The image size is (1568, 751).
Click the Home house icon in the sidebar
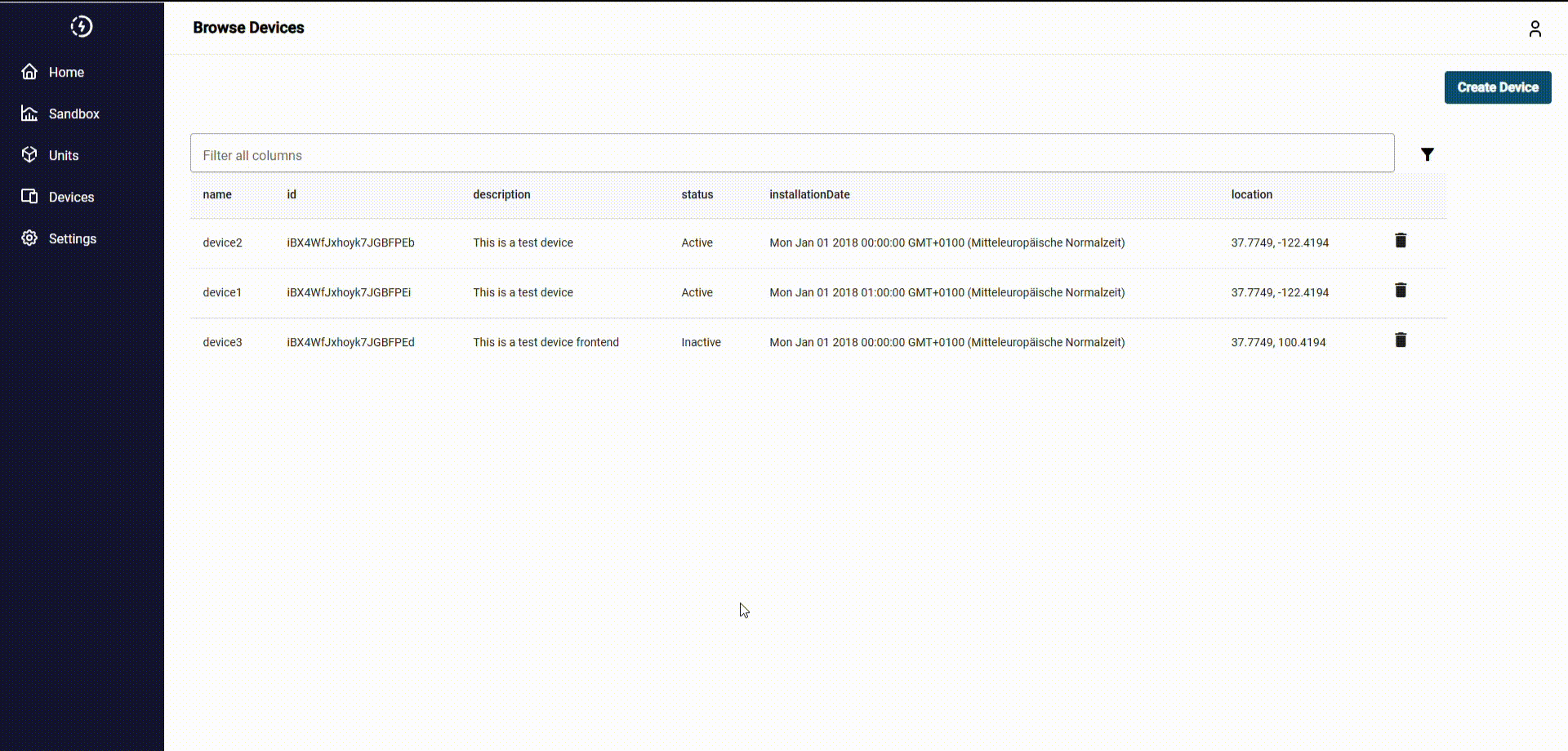[29, 72]
